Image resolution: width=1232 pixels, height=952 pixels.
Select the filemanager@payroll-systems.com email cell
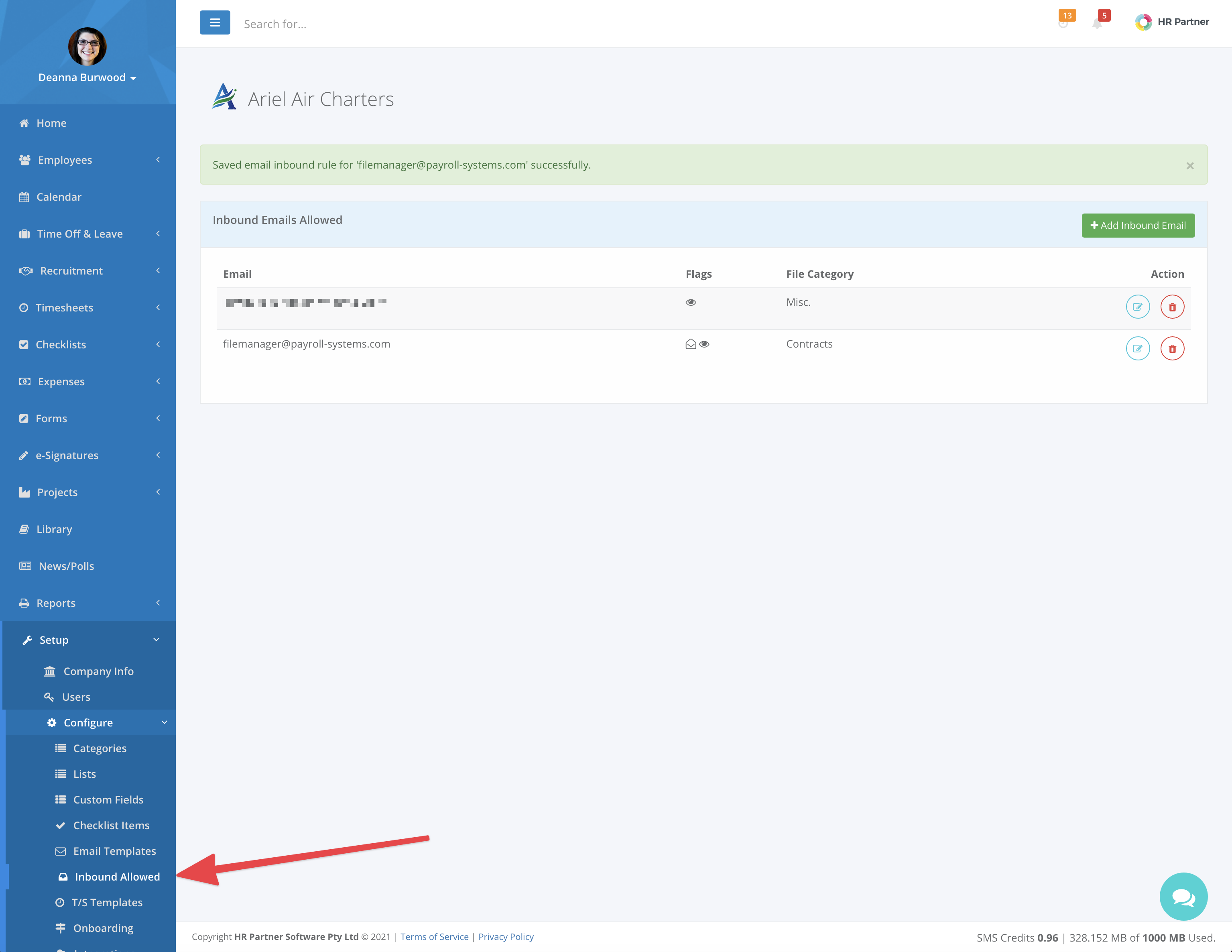(x=307, y=344)
